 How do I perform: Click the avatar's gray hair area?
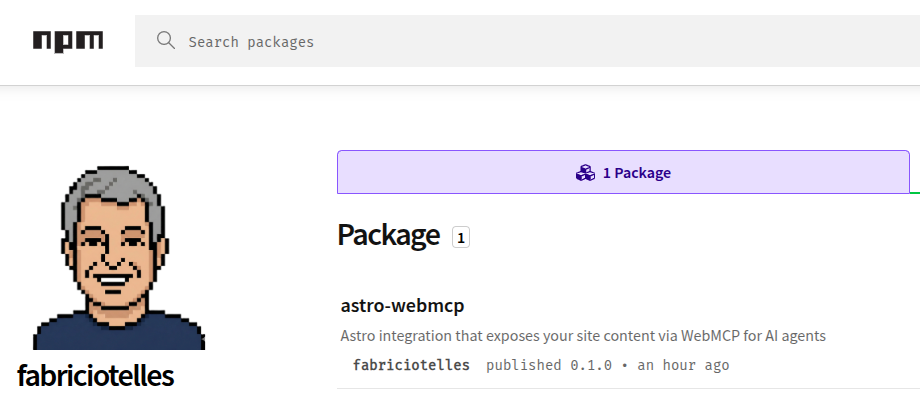[x=111, y=185]
